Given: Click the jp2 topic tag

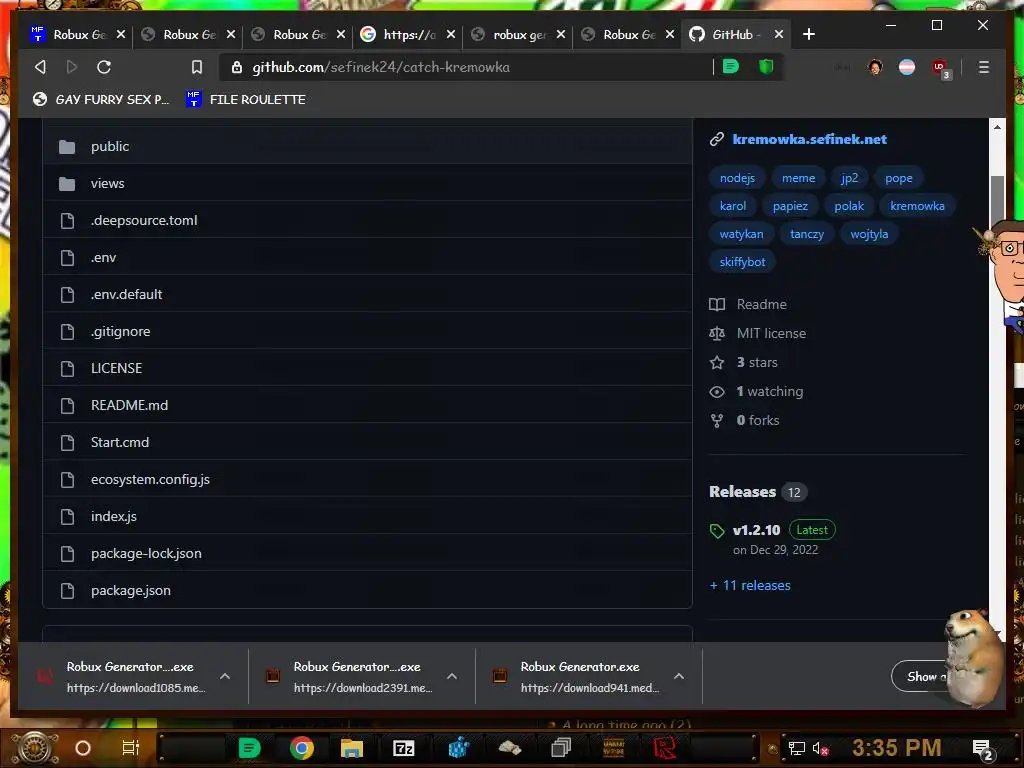Looking at the screenshot, I should click(849, 178).
